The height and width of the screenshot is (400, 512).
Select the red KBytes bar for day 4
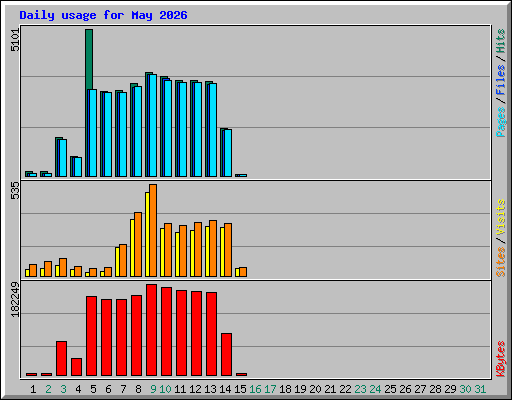click(76, 367)
